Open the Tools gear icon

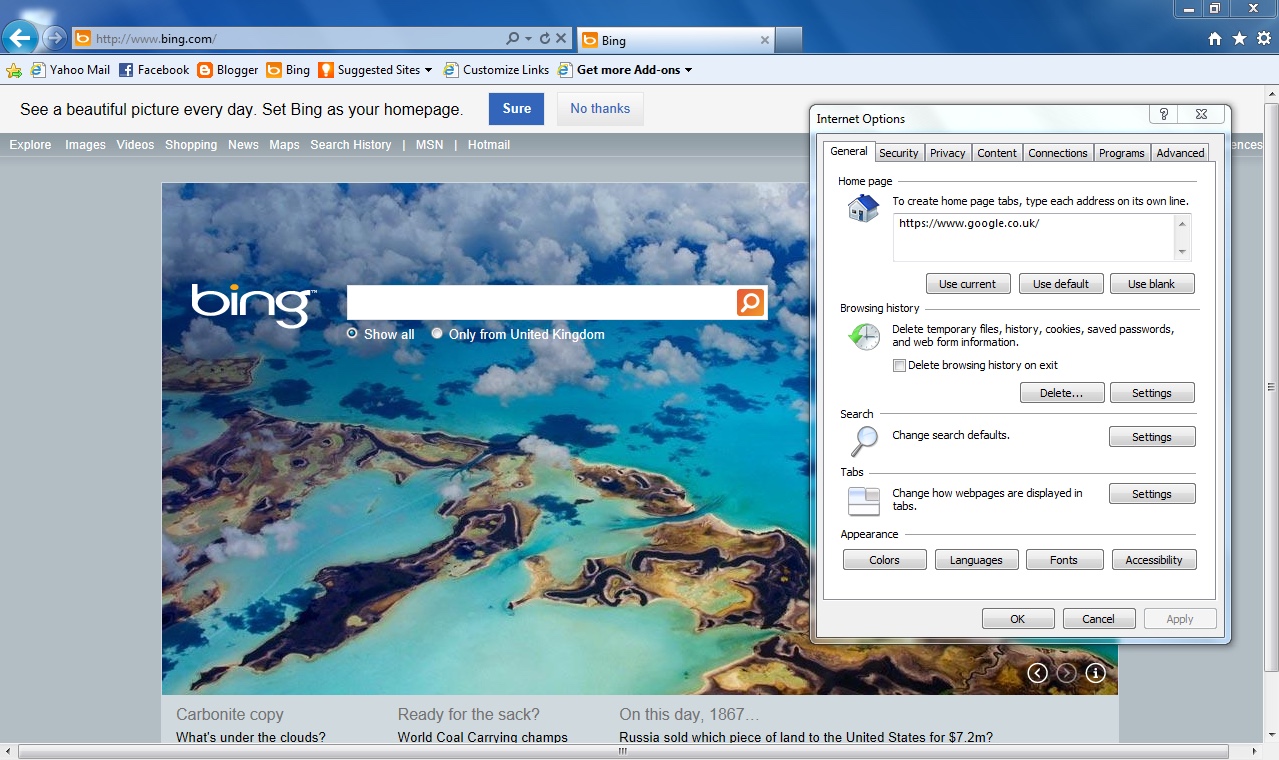[x=1264, y=39]
